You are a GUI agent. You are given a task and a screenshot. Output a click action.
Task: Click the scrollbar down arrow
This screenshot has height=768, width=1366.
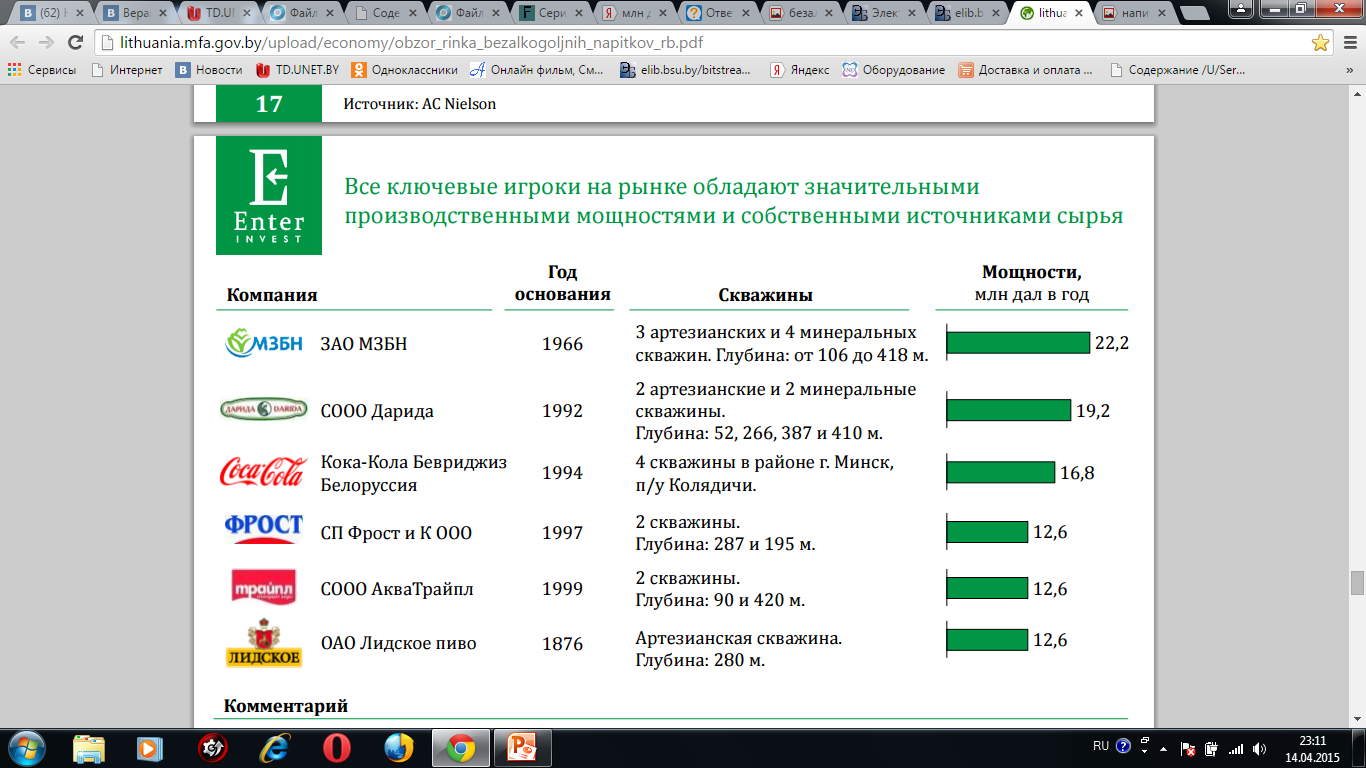(1357, 717)
